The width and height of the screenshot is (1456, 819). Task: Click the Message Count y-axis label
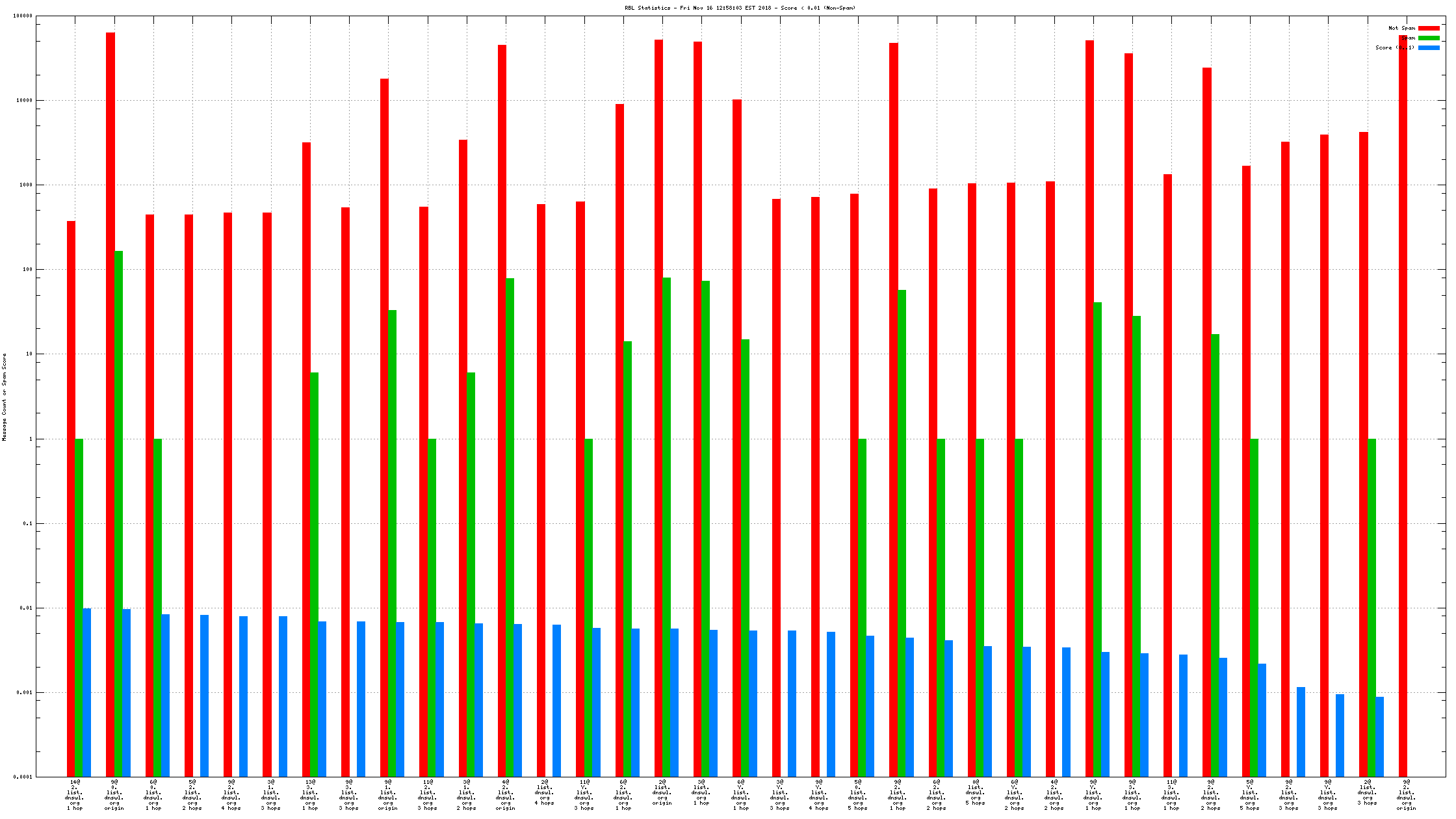click(x=5, y=397)
